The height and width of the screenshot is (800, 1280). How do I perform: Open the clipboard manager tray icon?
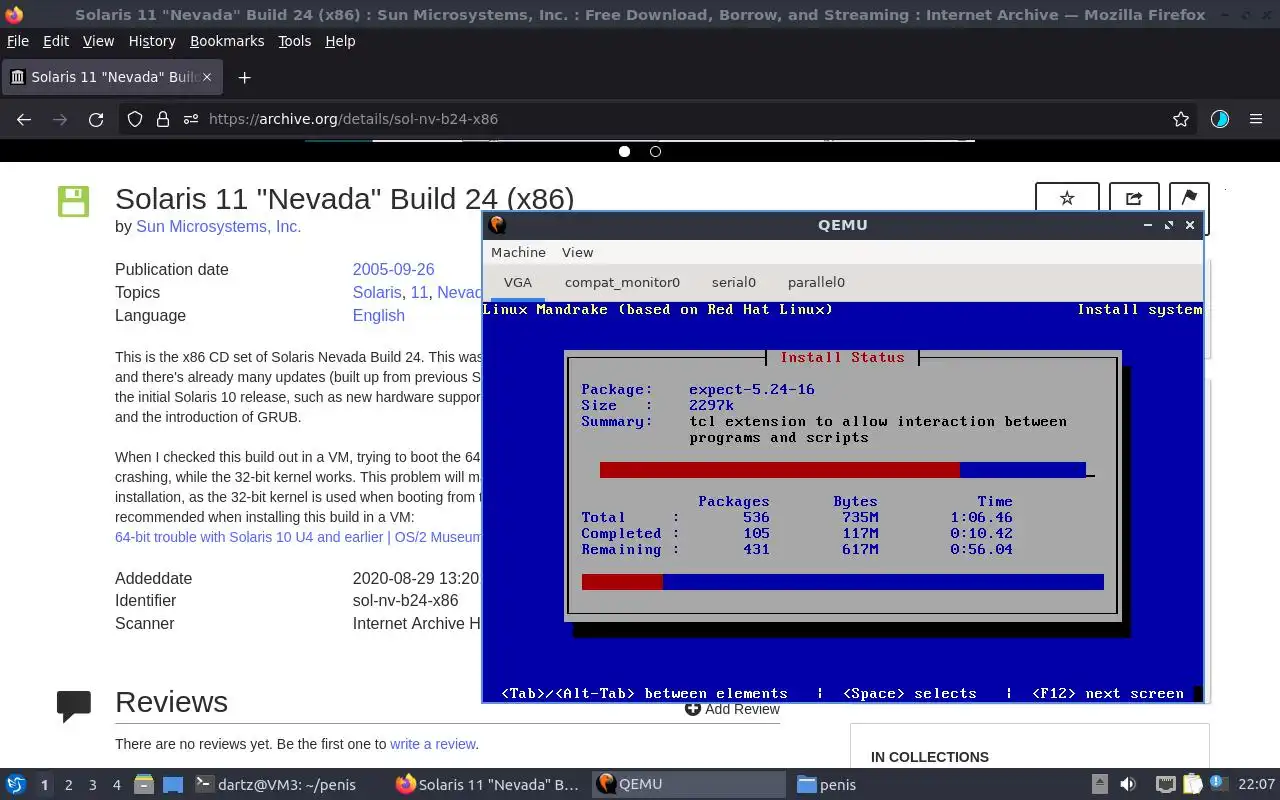[1193, 785]
